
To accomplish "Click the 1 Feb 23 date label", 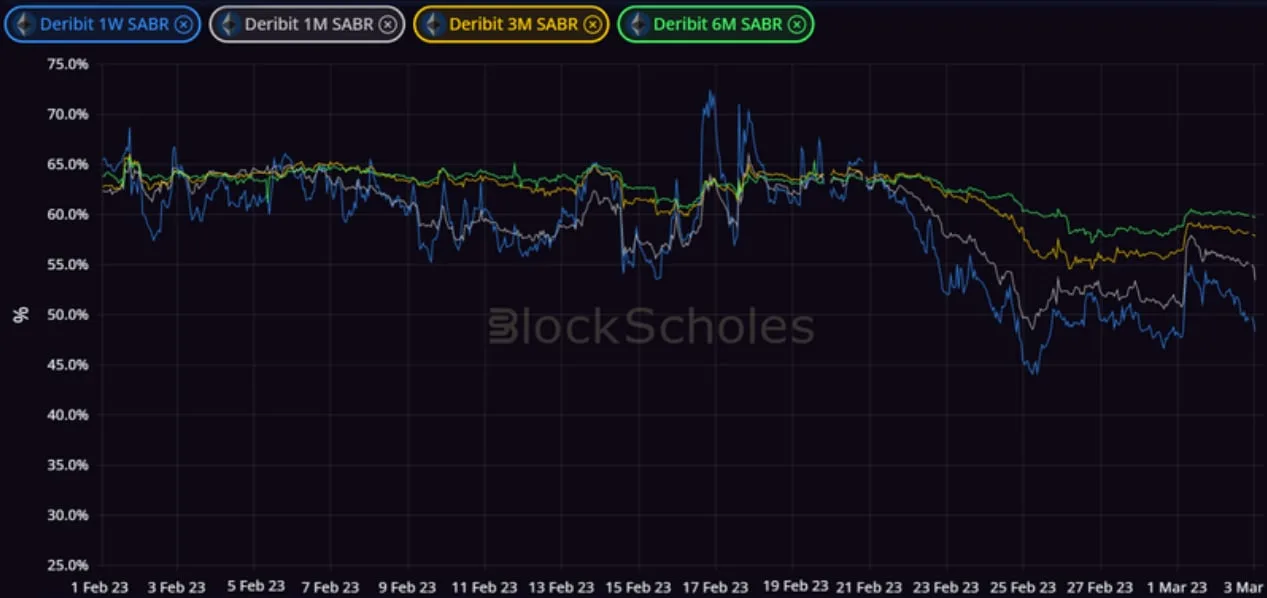I will pyautogui.click(x=101, y=586).
